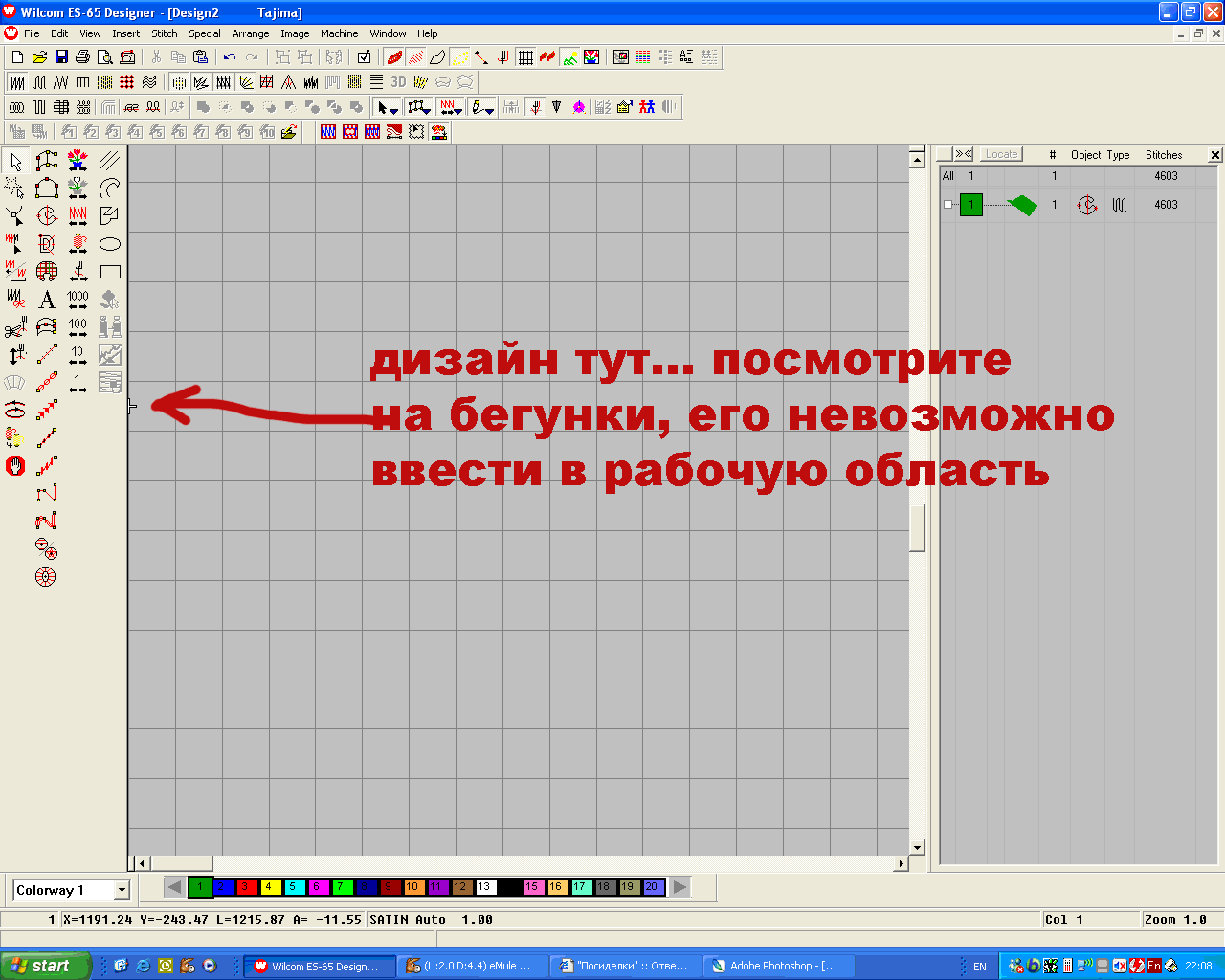Toggle the red dotted grid fill button
Viewport: 1225px width, 980px height.
tap(127, 82)
